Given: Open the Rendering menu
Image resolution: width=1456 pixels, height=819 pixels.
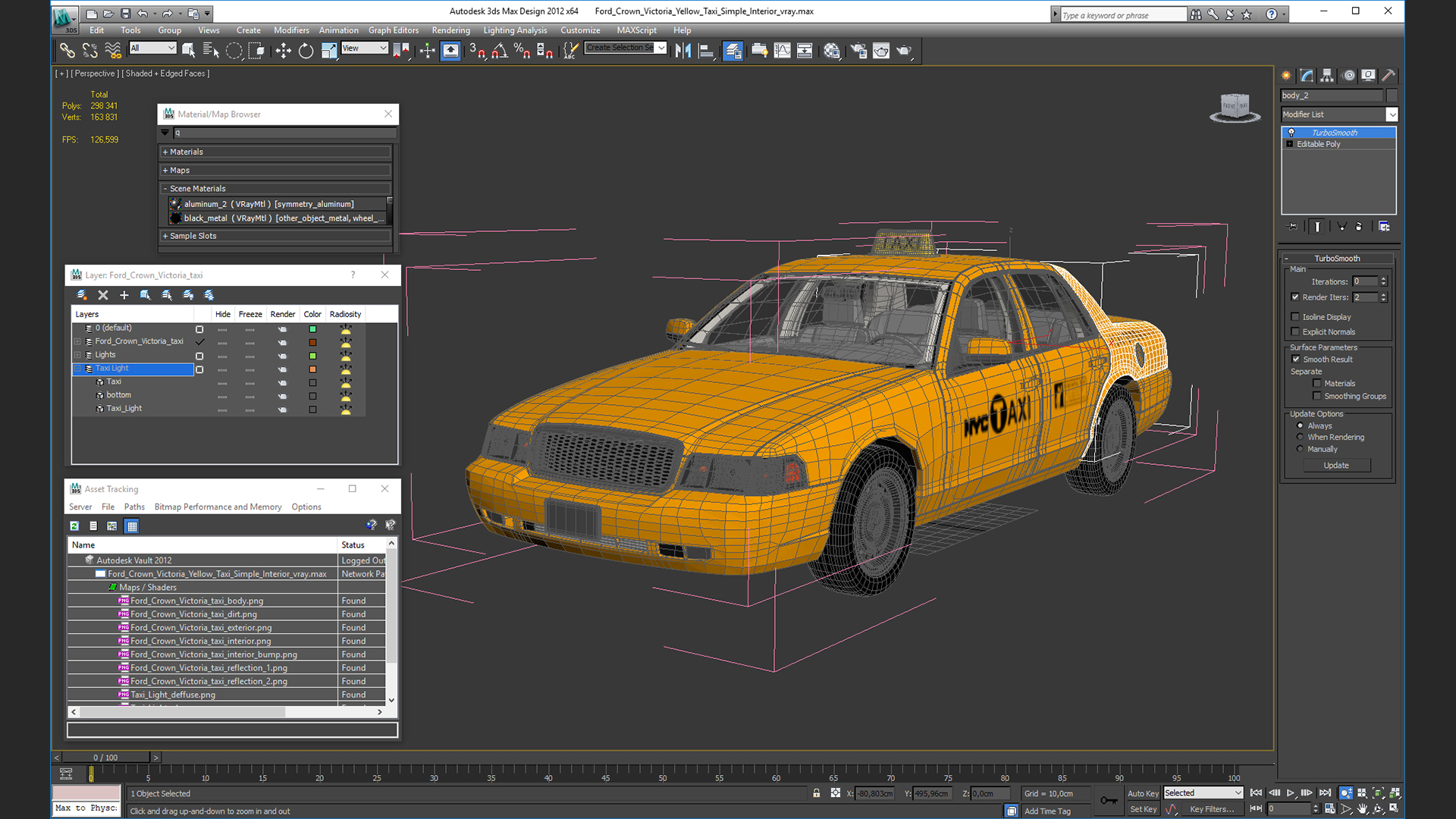Looking at the screenshot, I should 450,30.
